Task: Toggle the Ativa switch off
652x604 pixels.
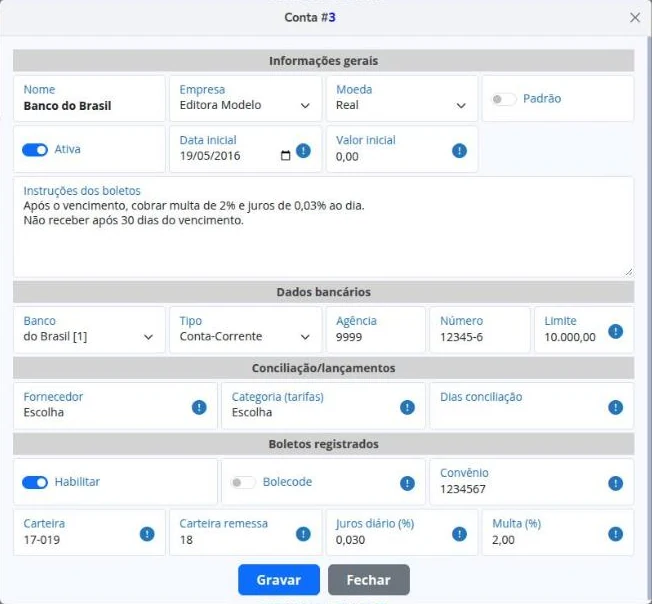Action: pyautogui.click(x=35, y=150)
